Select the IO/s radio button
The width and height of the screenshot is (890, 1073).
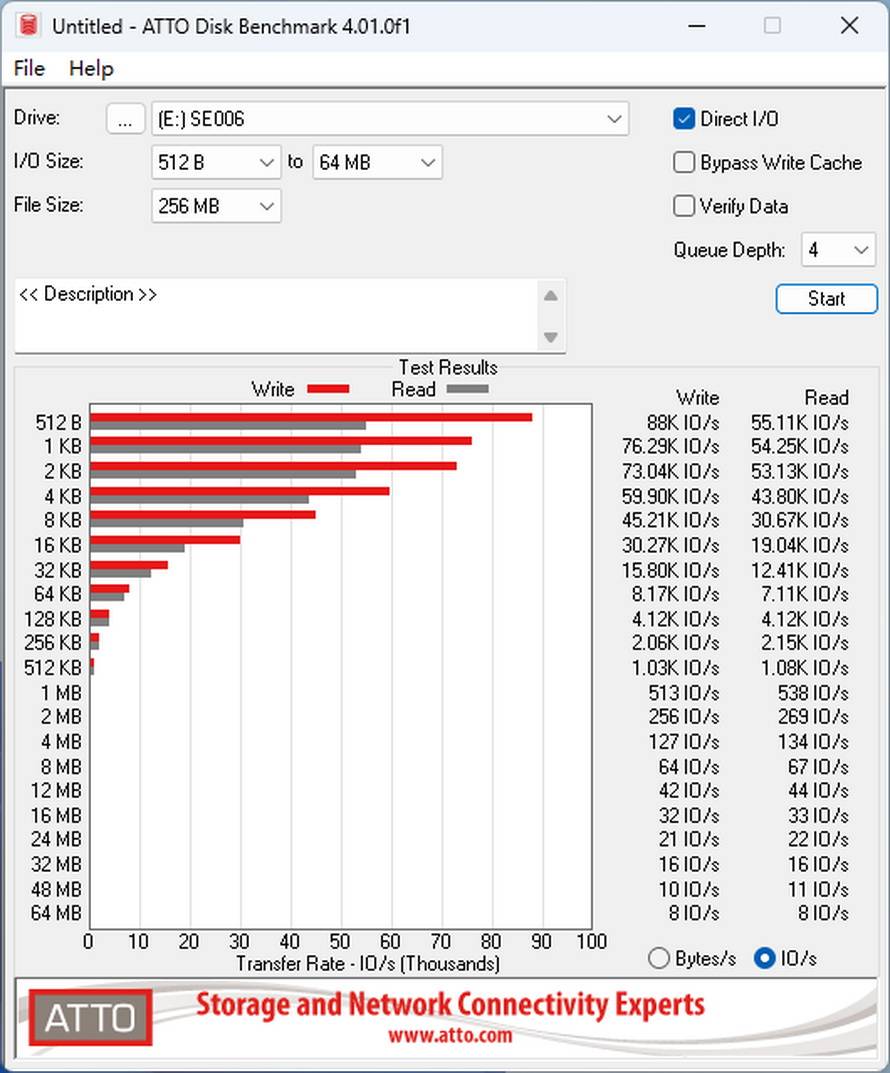(x=765, y=958)
